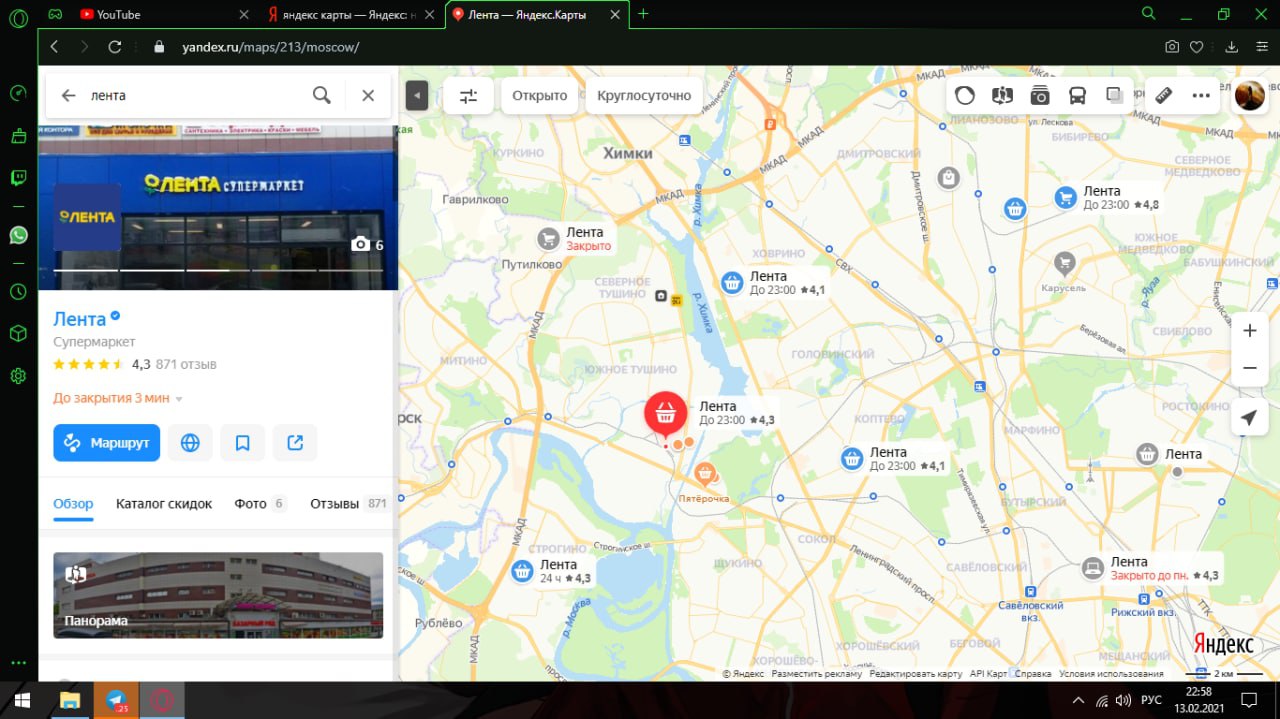This screenshot has width=1280, height=719.
Task: Click the 871 отзыв reviews link
Action: [186, 364]
